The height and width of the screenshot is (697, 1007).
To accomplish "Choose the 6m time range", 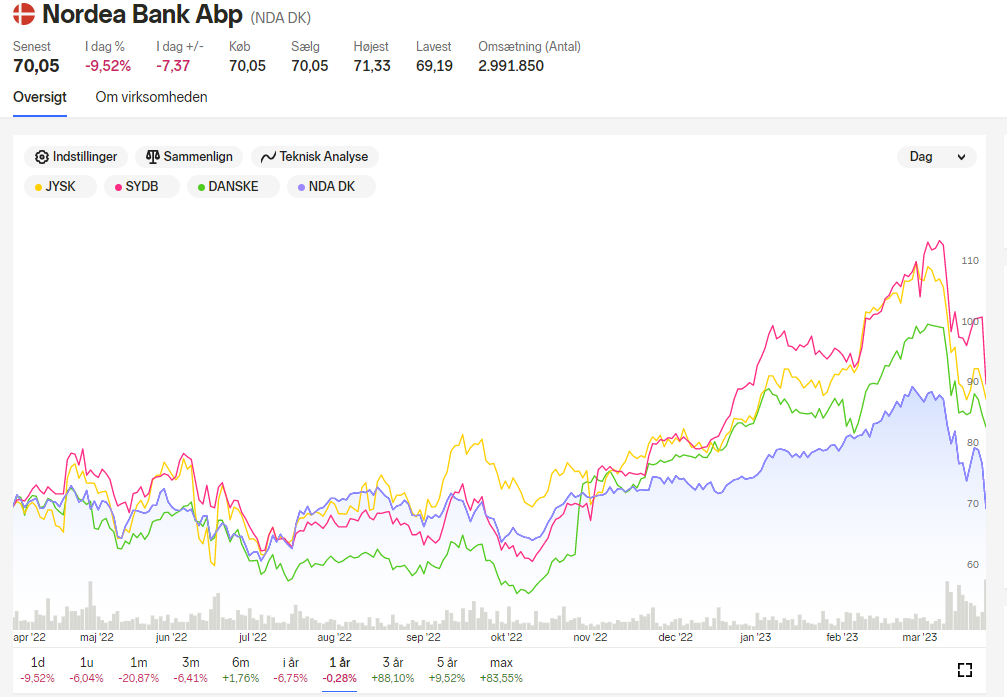I will click(x=241, y=669).
